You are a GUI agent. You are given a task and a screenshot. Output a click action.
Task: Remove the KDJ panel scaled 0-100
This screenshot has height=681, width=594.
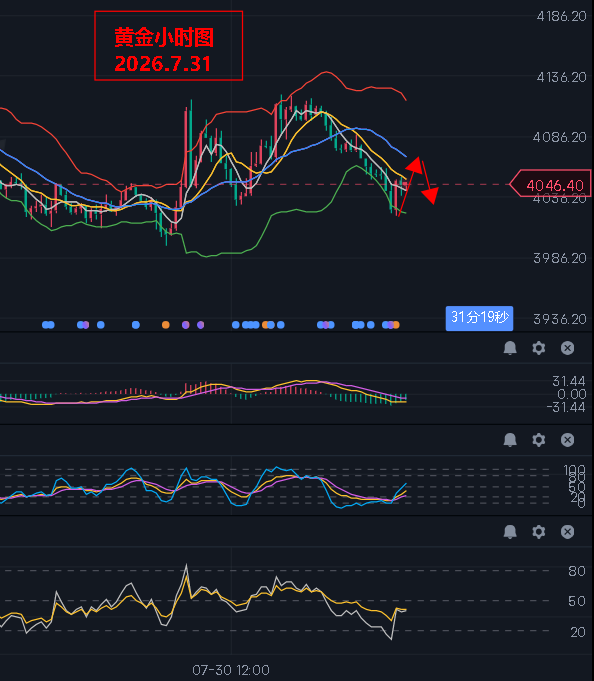pos(567,440)
